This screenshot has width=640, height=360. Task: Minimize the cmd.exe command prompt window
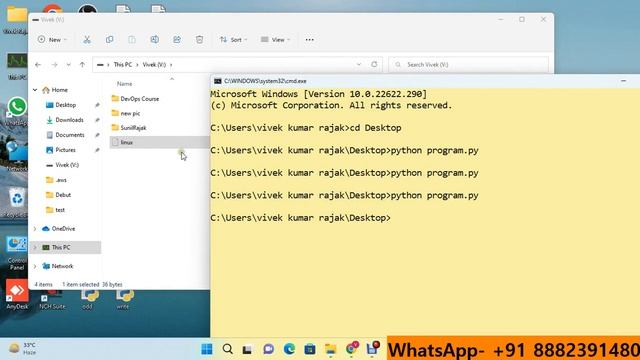[x=623, y=81]
